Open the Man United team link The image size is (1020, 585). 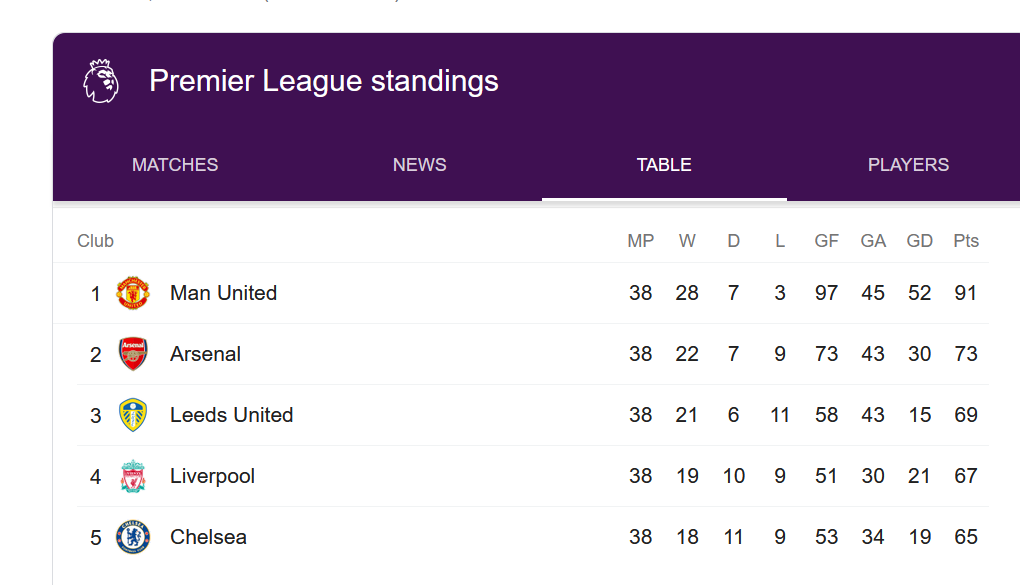pos(223,293)
